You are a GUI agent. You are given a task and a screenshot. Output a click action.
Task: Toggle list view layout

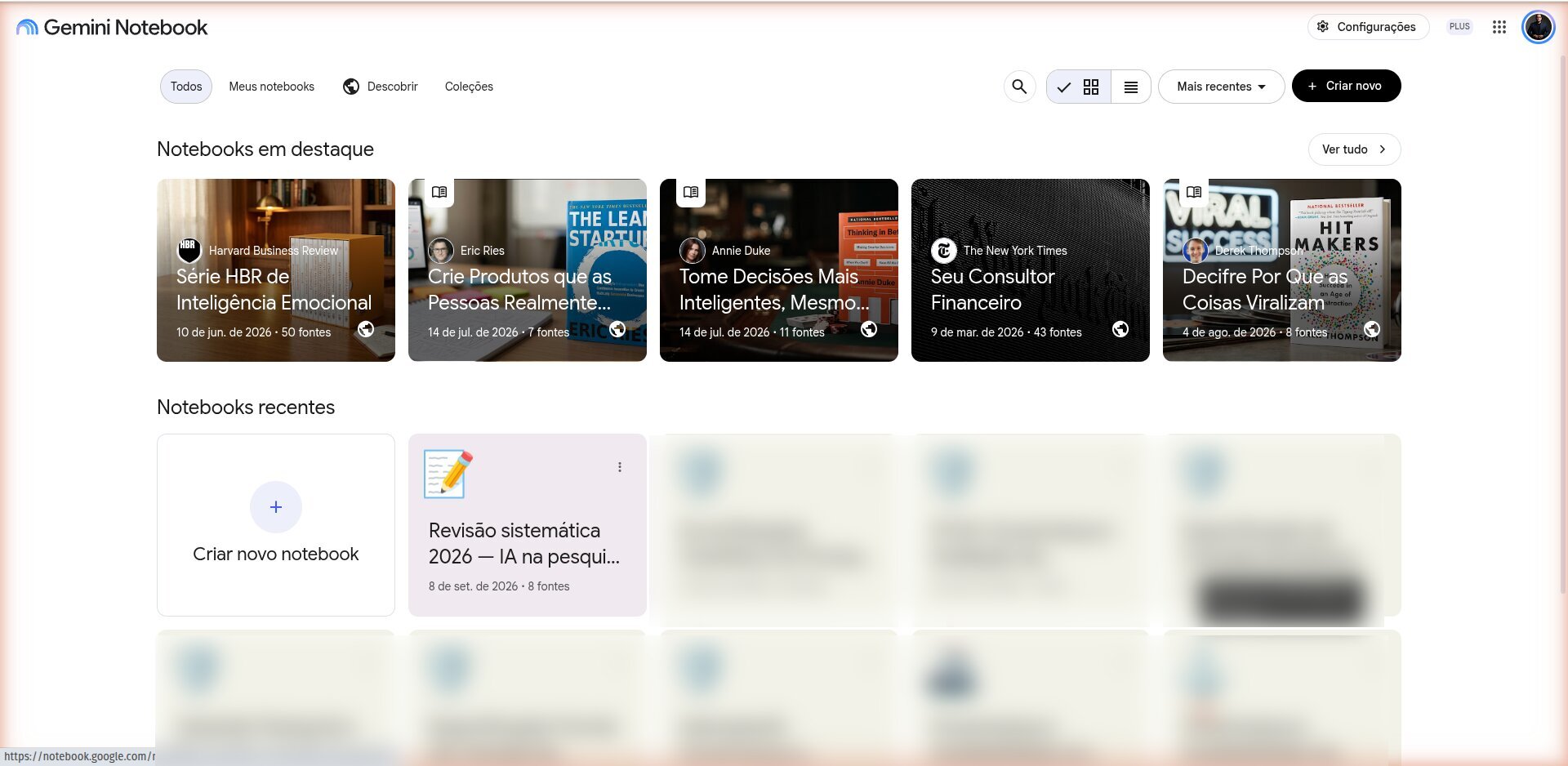tap(1131, 87)
